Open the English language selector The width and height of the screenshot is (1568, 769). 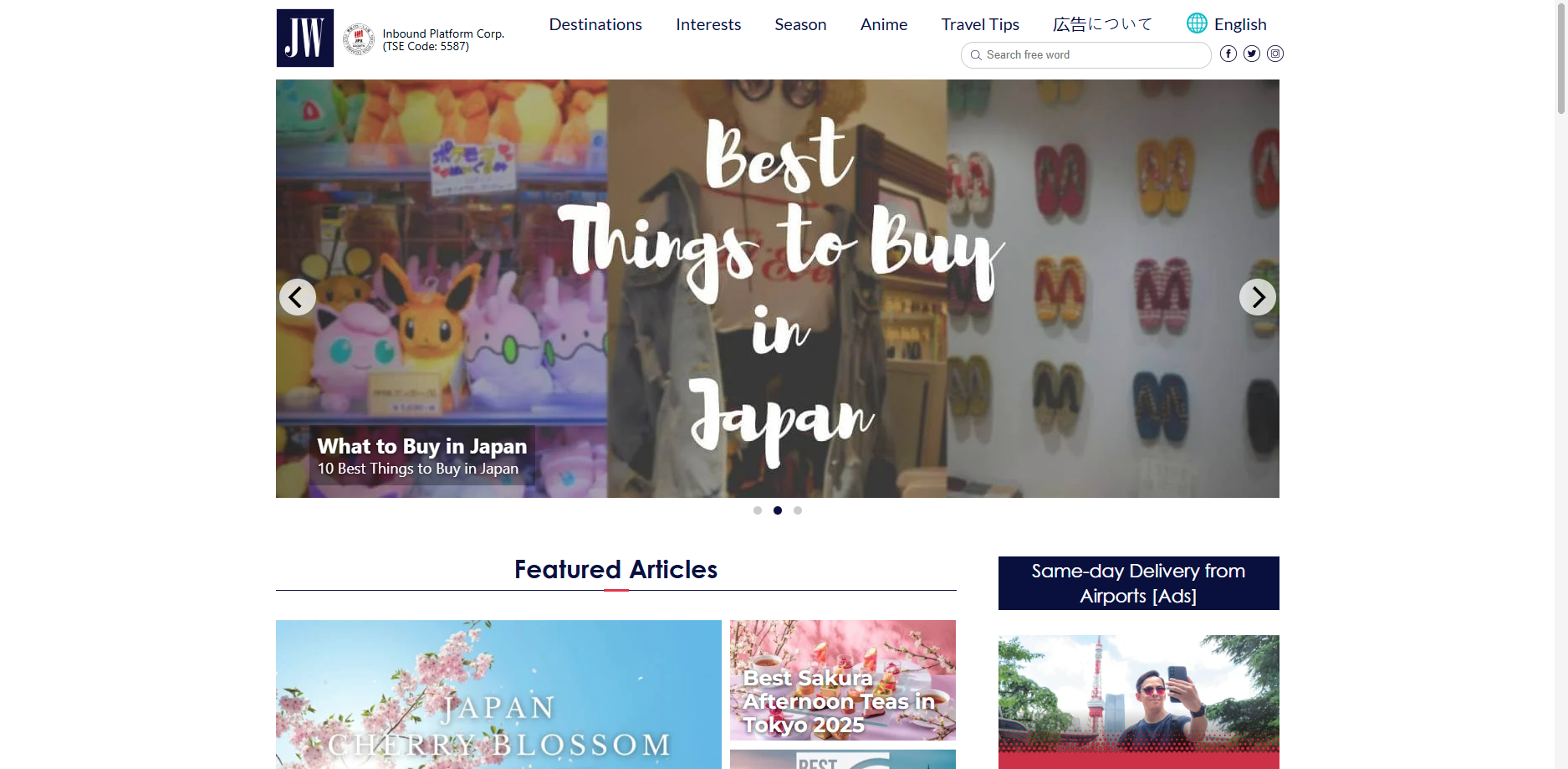click(x=1240, y=24)
